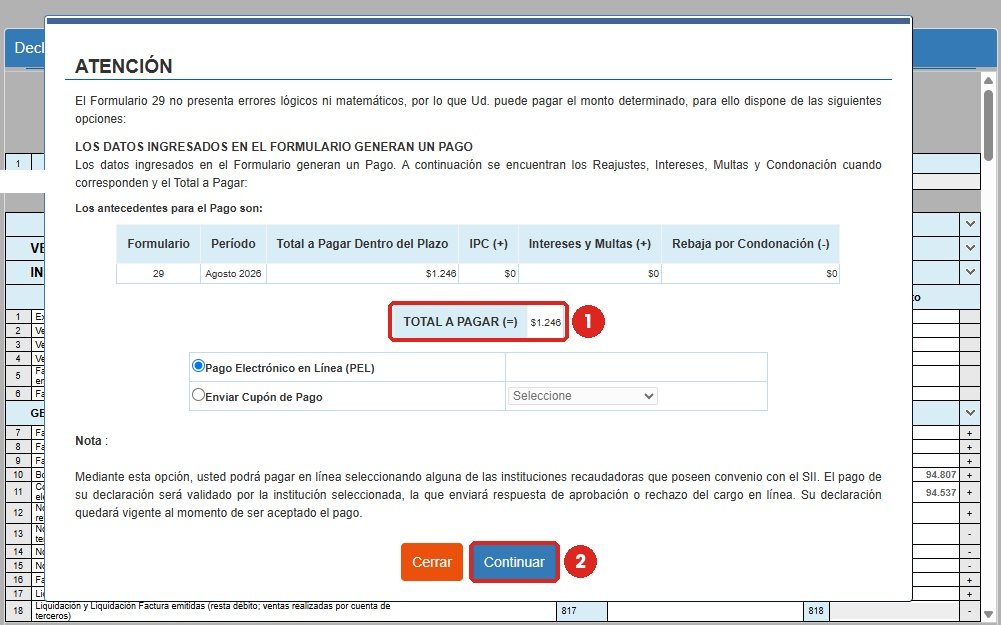Click the 94.537 value in the background form
Viewport: 1001px width, 625px height.
941,493
